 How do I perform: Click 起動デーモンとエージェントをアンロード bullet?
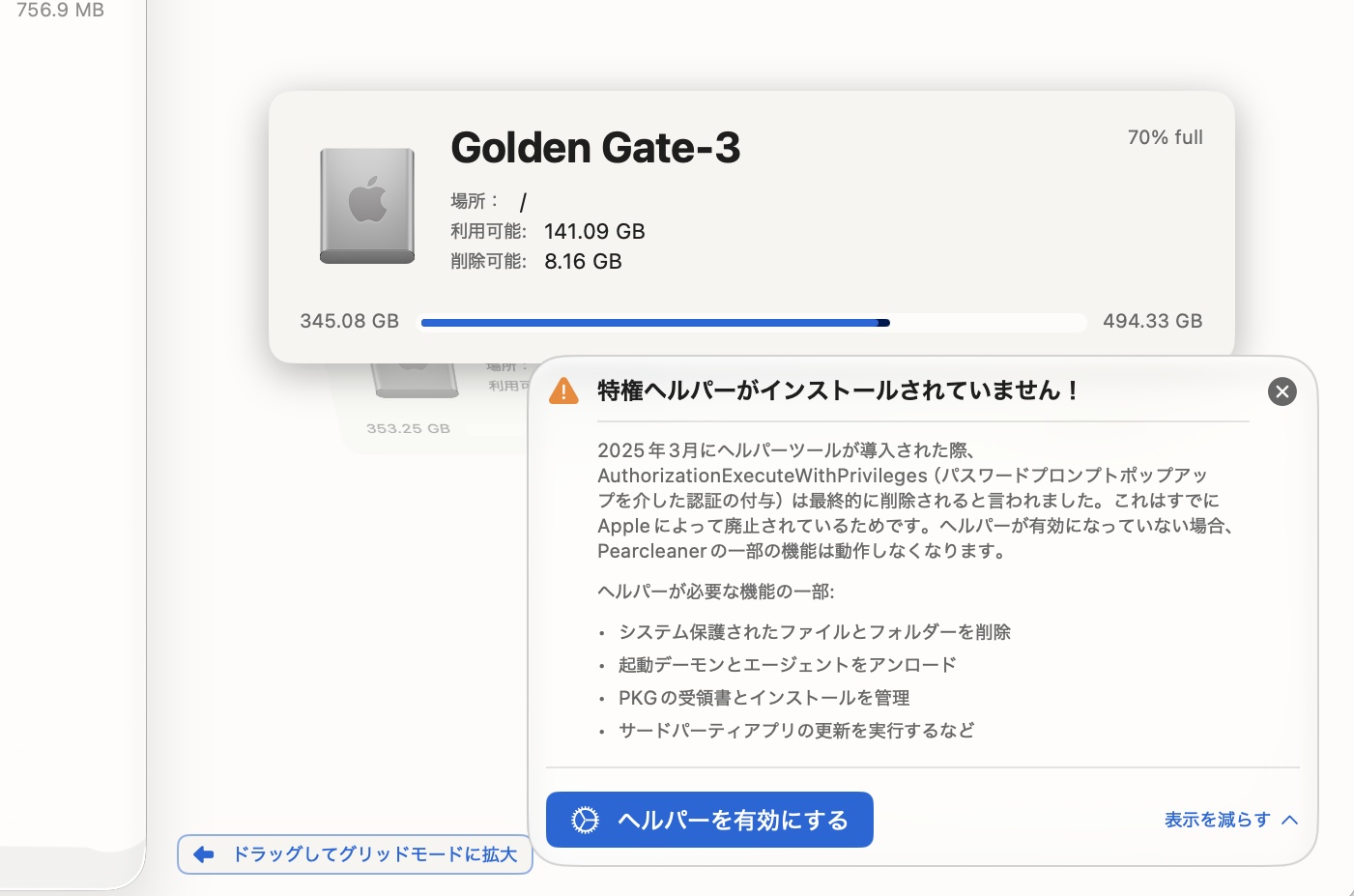pos(788,665)
